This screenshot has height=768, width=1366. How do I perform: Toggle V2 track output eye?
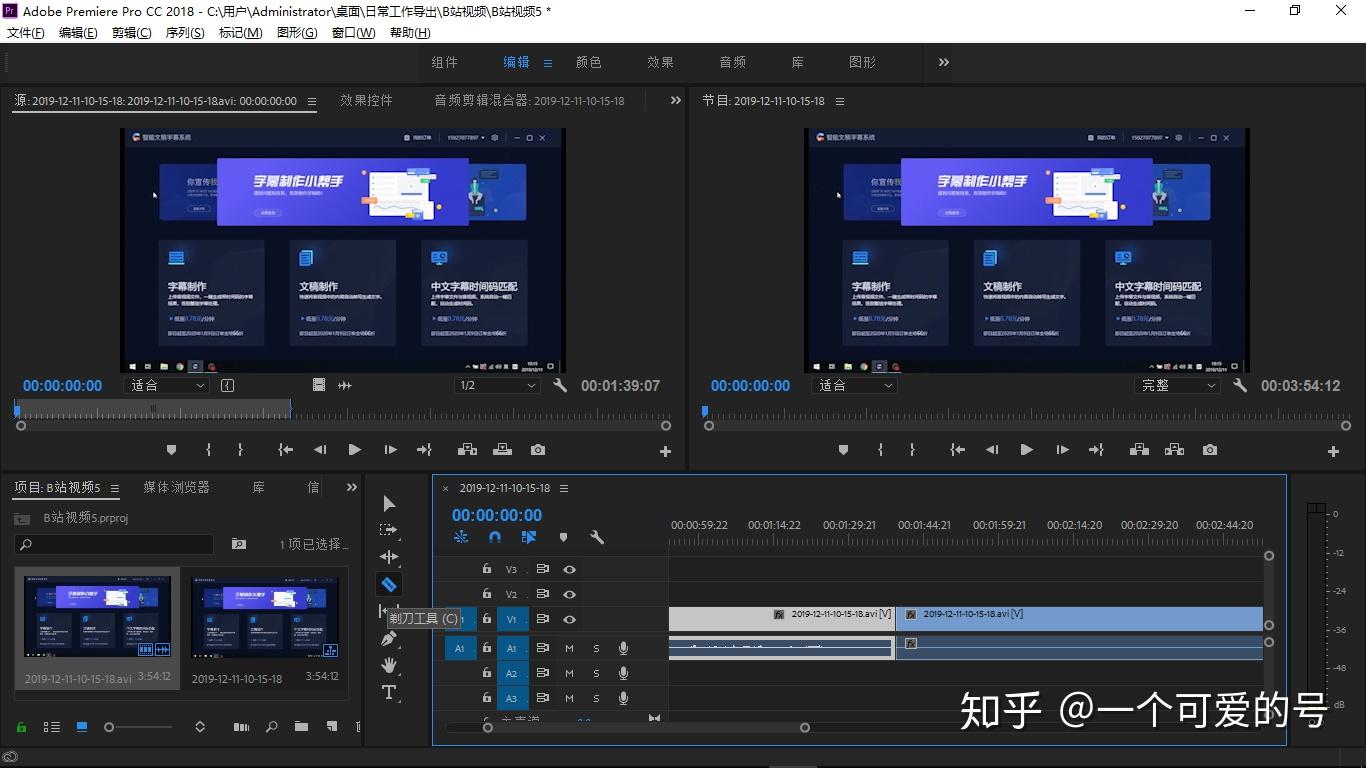point(569,594)
